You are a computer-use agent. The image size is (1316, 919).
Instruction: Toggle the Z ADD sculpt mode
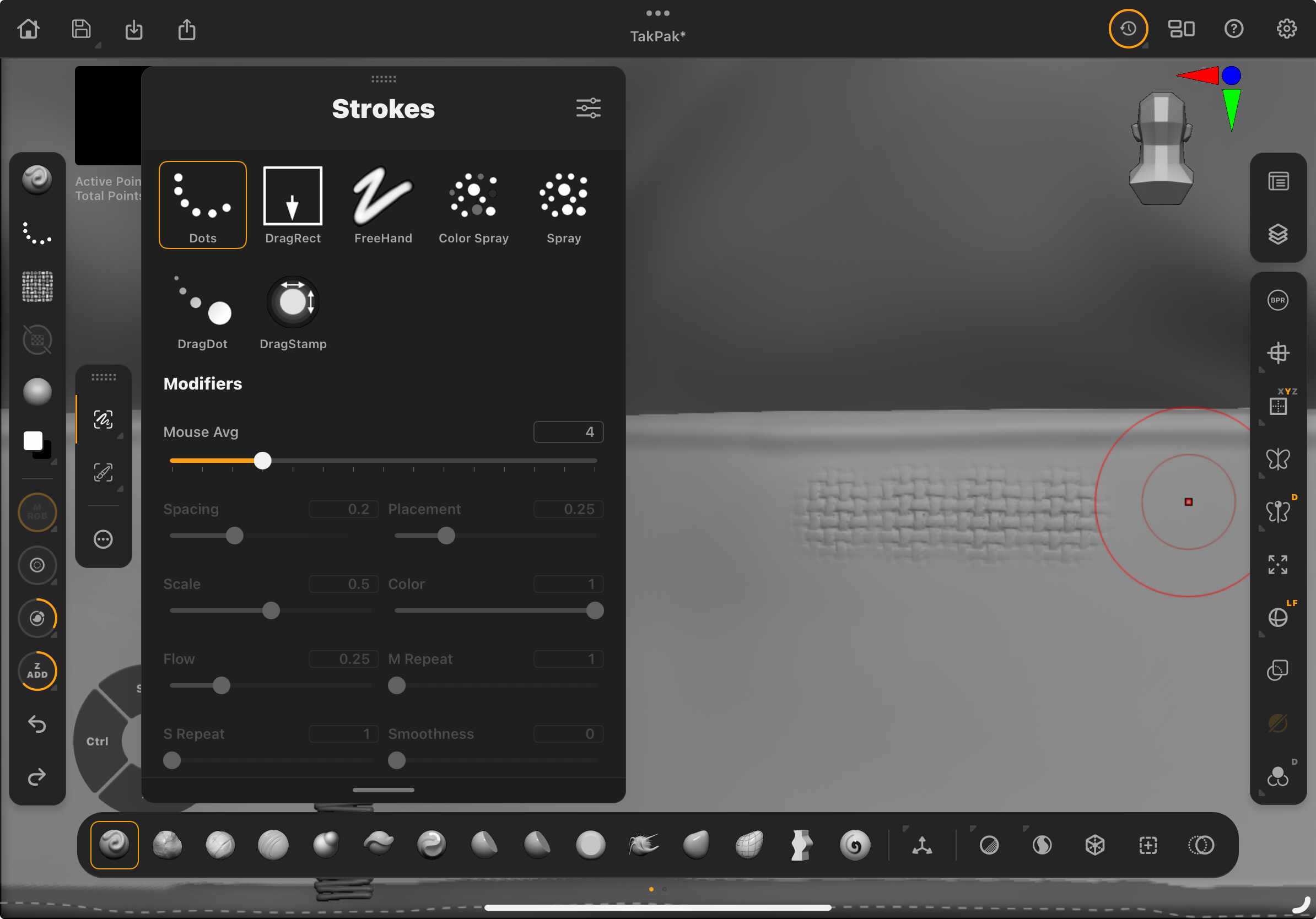pyautogui.click(x=37, y=671)
